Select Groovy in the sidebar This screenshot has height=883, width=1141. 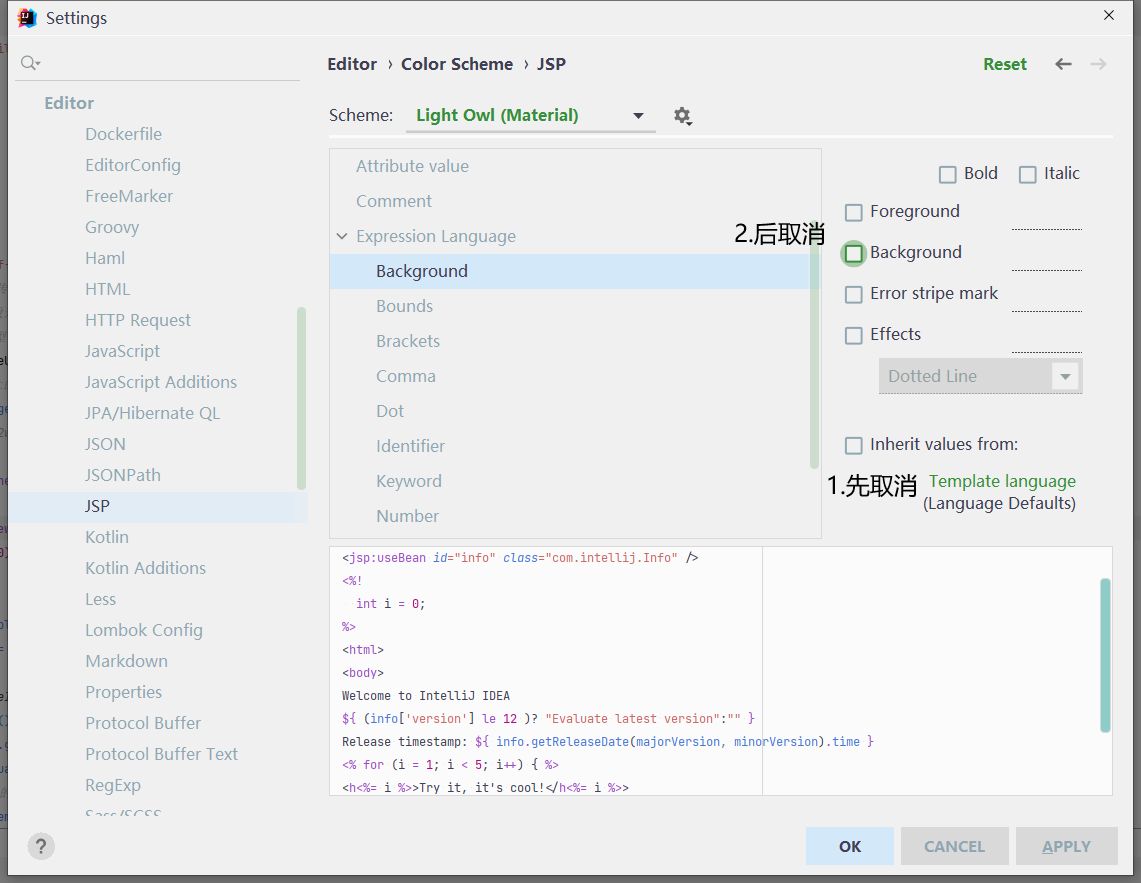tap(112, 227)
